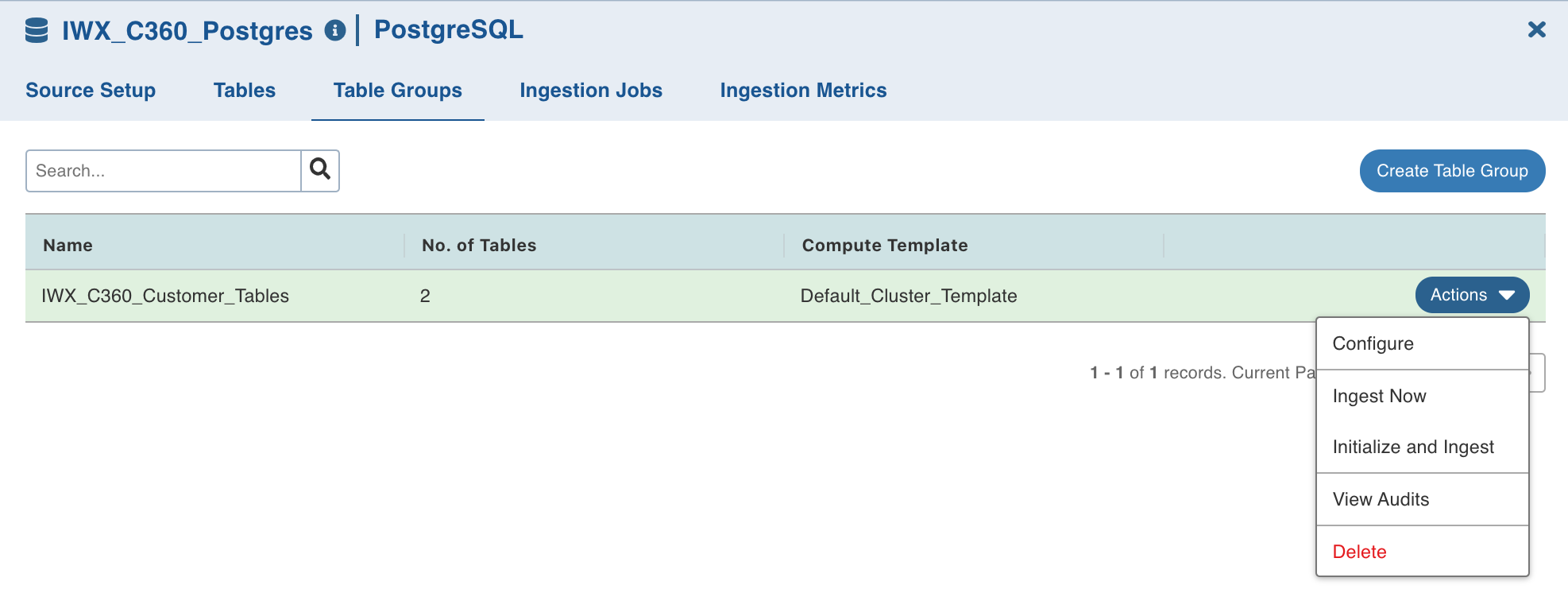View the Ingestion Metrics tab

pyautogui.click(x=802, y=91)
